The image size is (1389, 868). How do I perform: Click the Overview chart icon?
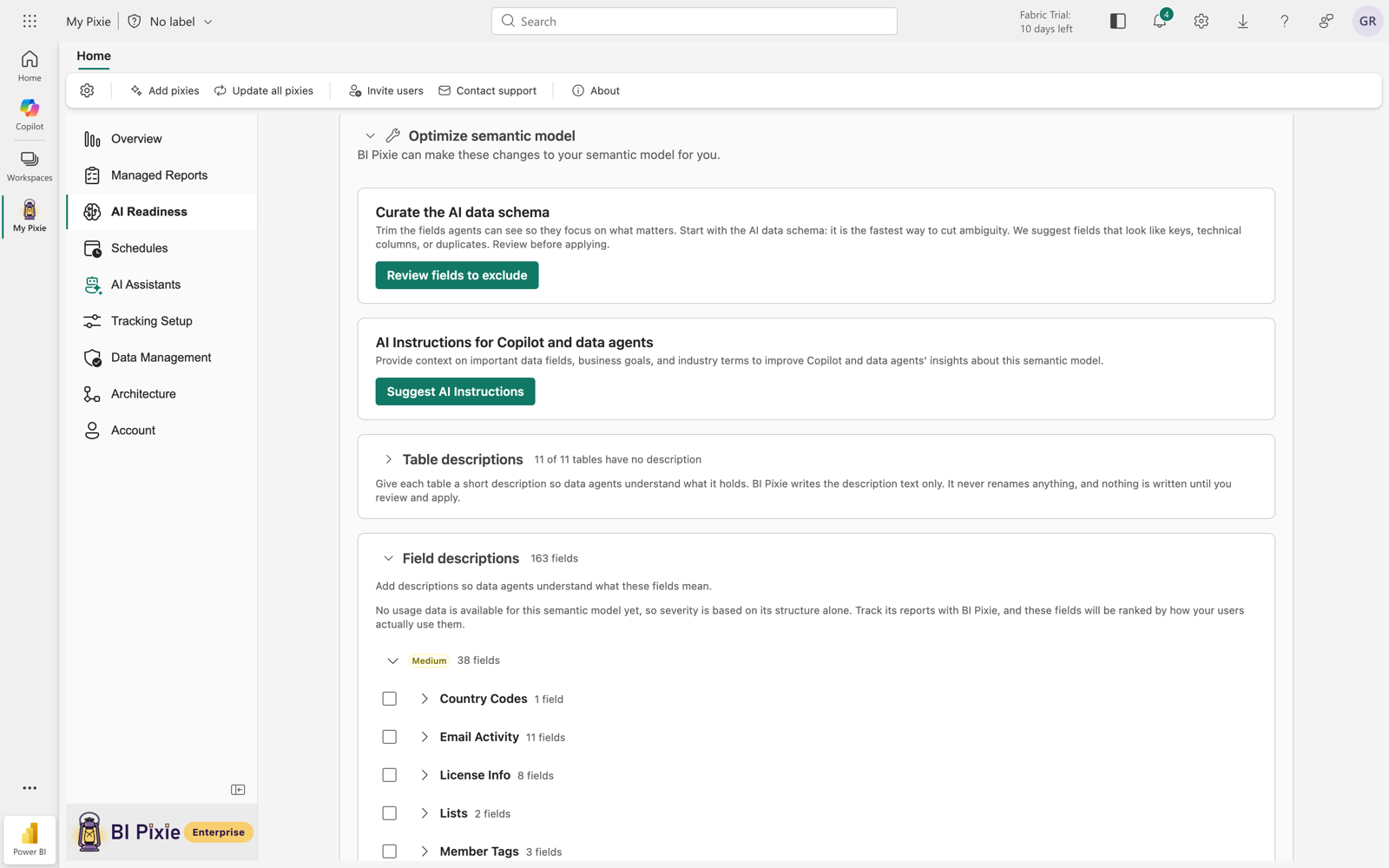pyautogui.click(x=92, y=139)
